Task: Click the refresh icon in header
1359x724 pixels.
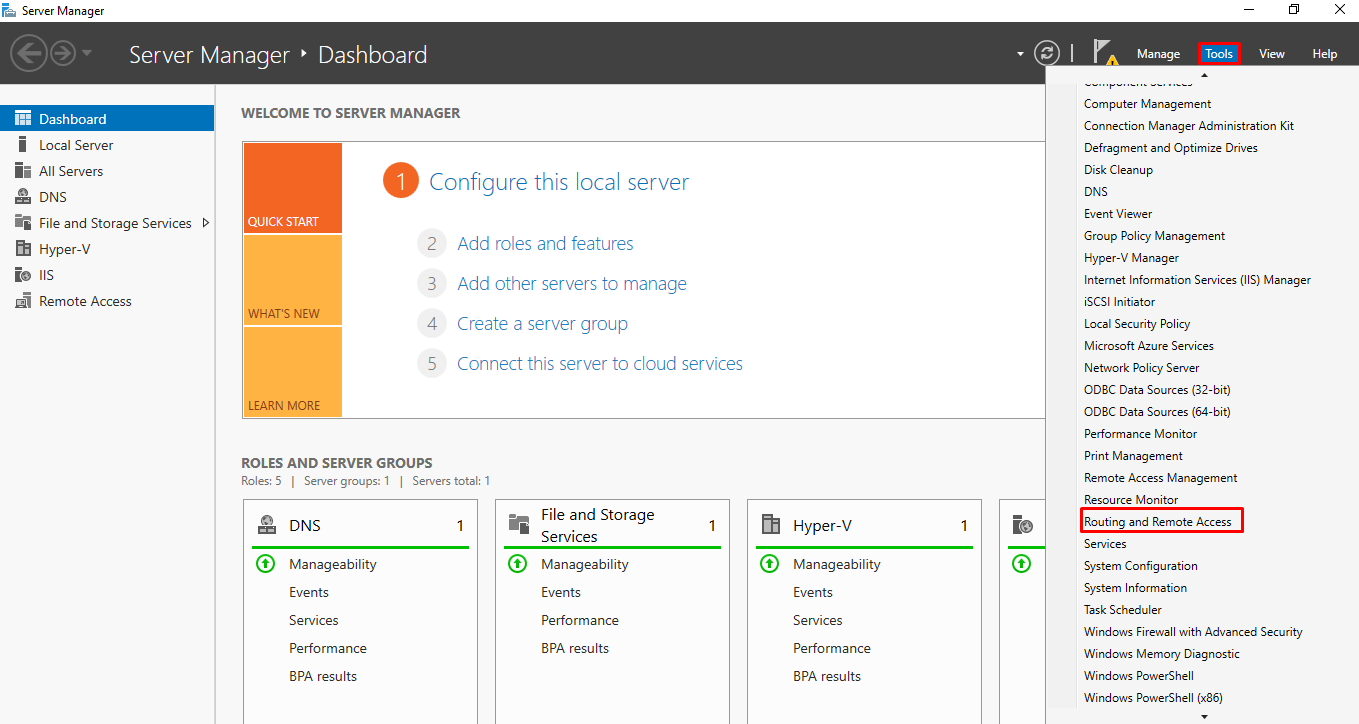Action: 1046,53
